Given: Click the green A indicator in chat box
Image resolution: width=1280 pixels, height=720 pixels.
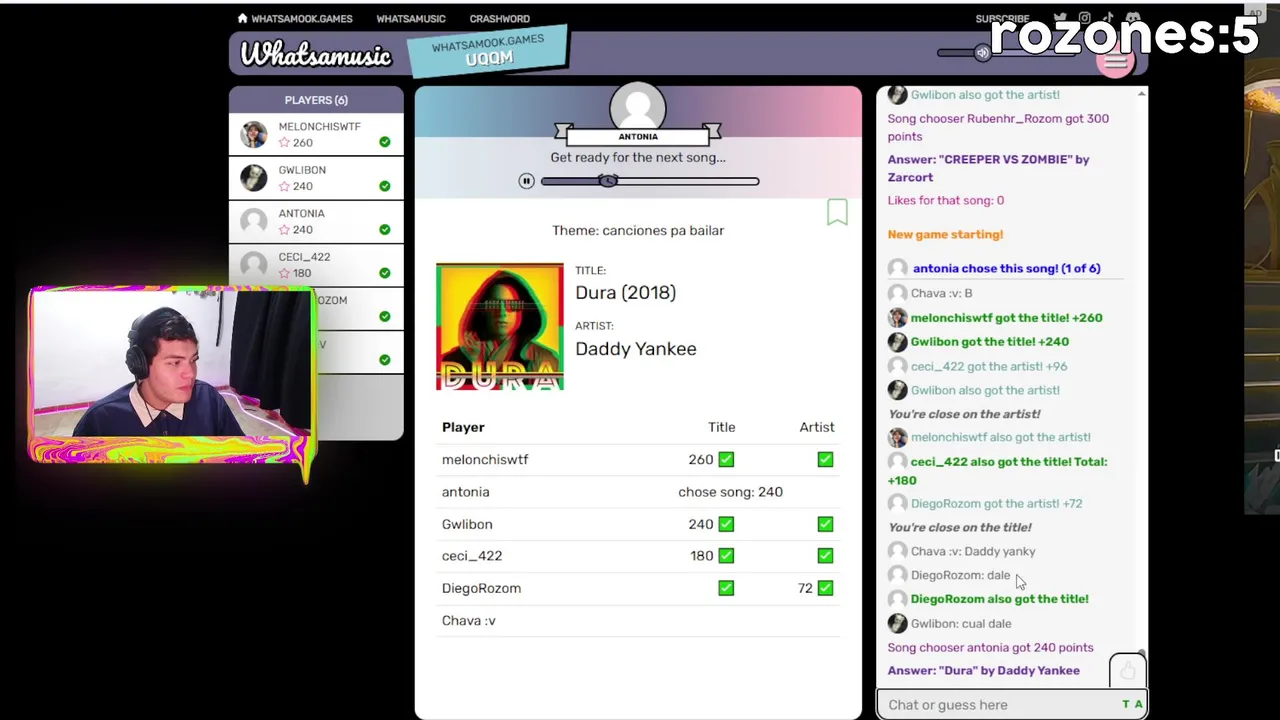Looking at the screenshot, I should (1138, 705).
